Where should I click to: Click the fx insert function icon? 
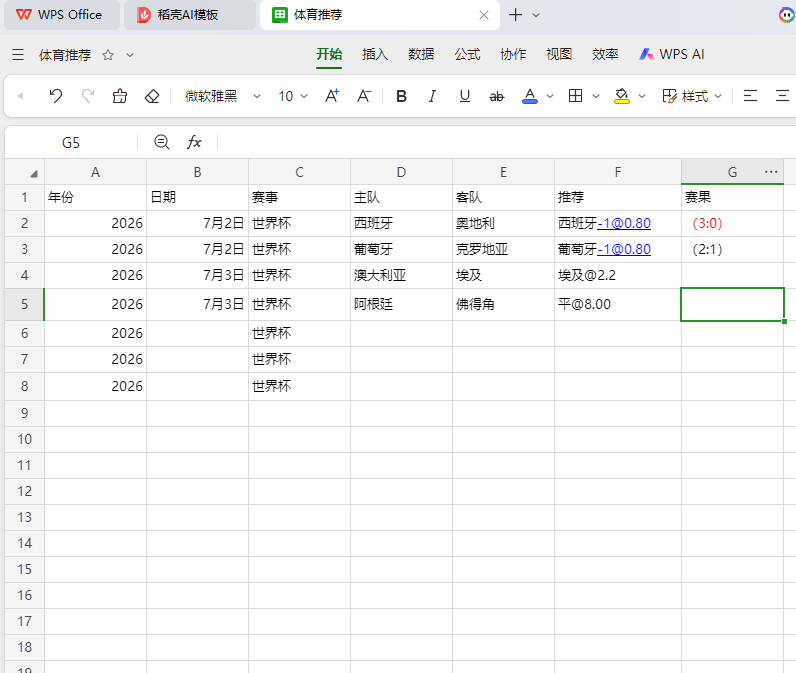pyautogui.click(x=194, y=142)
